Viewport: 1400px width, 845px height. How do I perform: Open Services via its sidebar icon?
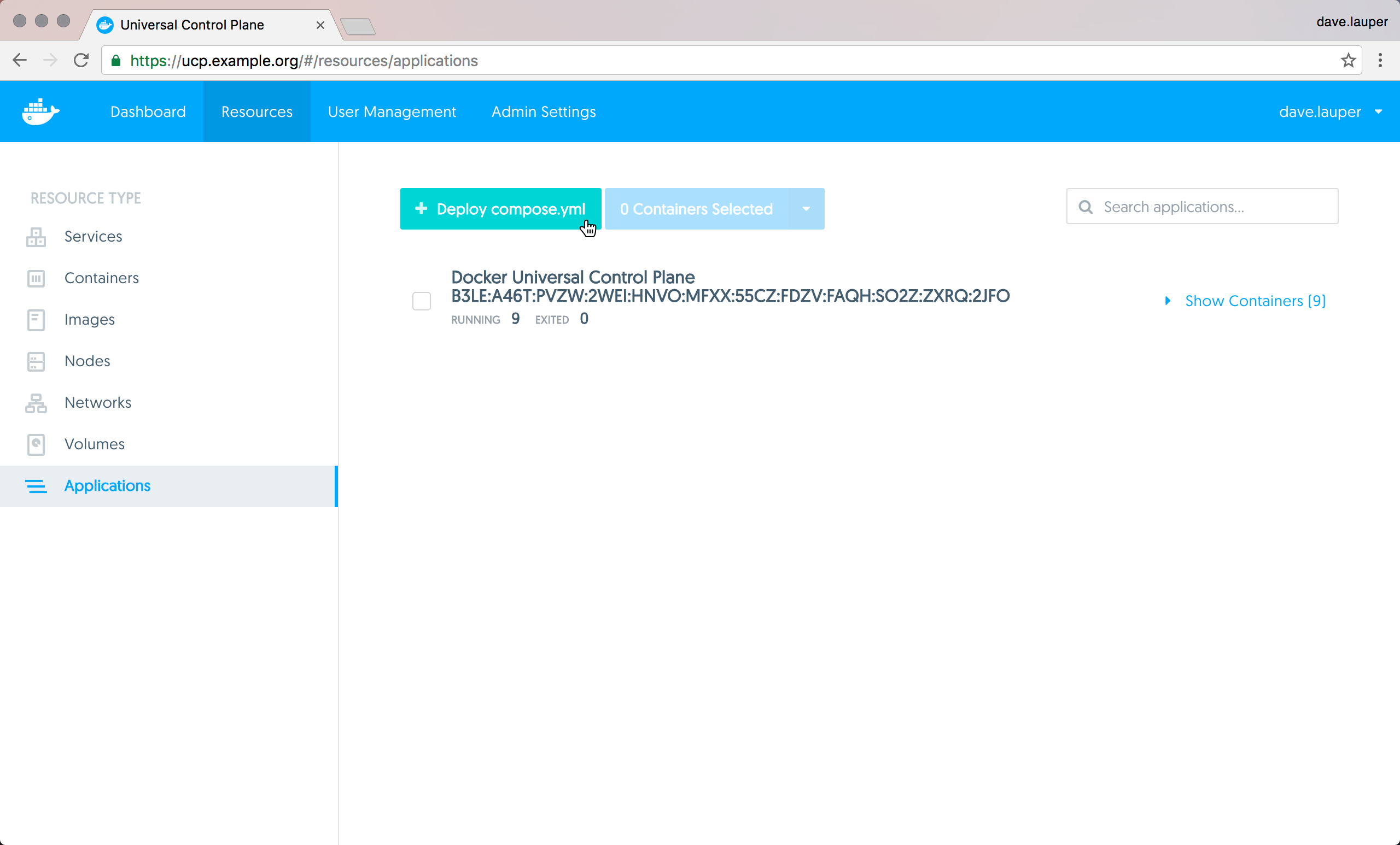(x=36, y=237)
